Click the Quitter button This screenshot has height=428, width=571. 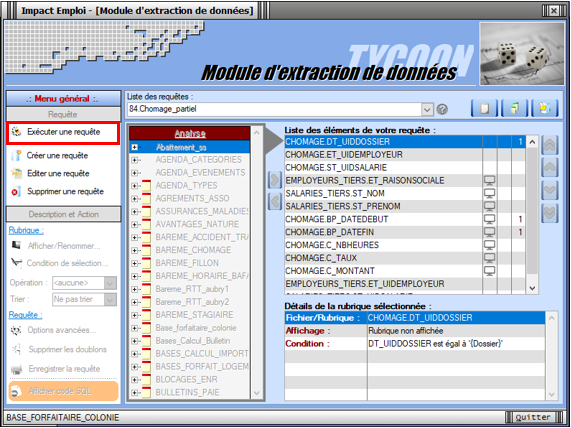point(533,417)
